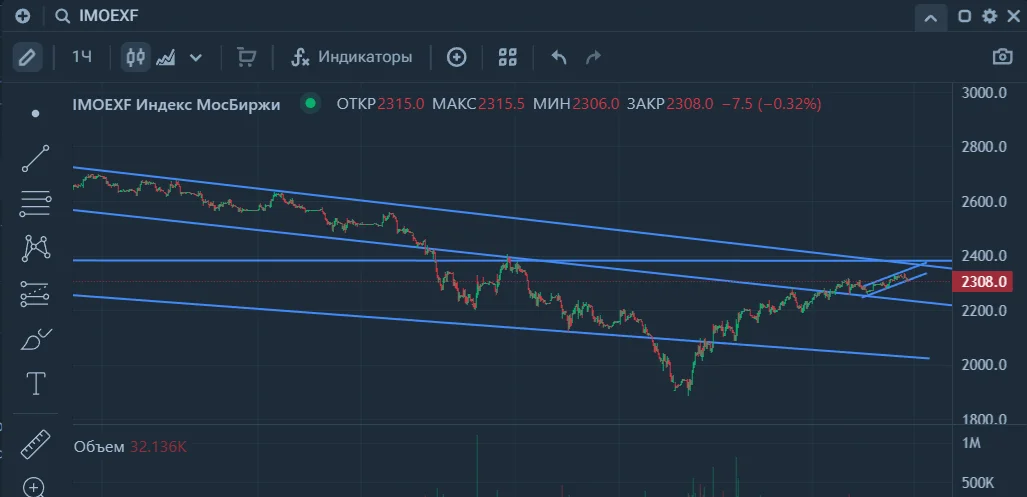Viewport: 1027px width, 497px height.
Task: Click the search magnifier icon
Action: point(63,16)
